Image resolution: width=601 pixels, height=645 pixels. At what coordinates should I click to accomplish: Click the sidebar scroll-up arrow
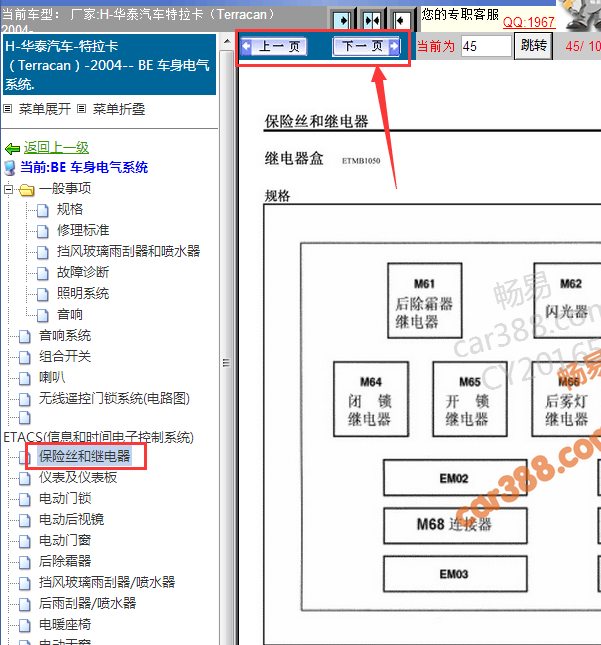point(227,42)
